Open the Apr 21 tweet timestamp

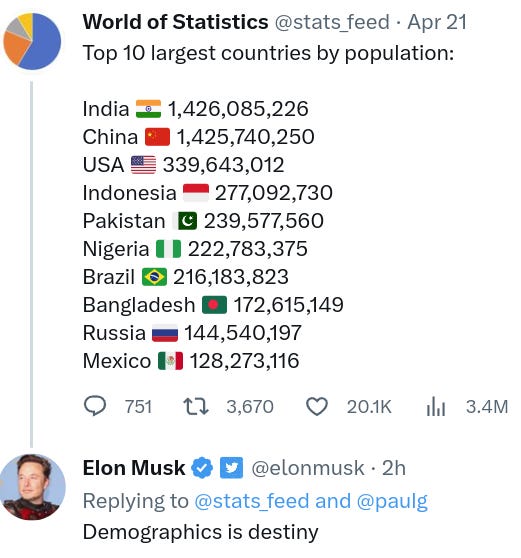click(437, 22)
